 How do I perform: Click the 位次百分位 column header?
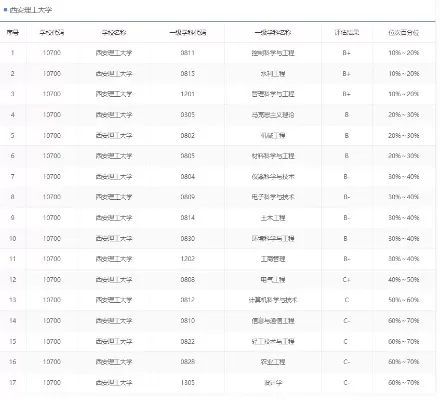pyautogui.click(x=404, y=33)
